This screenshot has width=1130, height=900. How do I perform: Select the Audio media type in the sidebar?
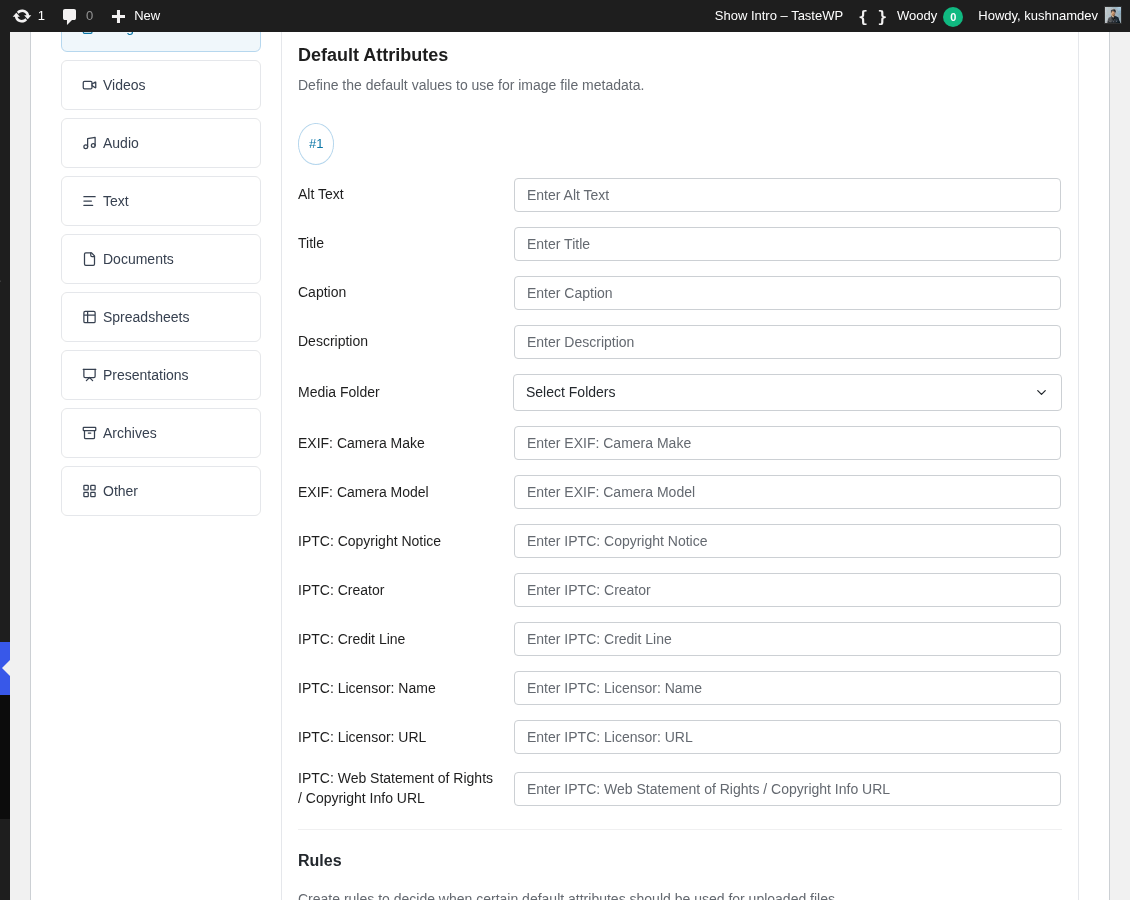[161, 143]
